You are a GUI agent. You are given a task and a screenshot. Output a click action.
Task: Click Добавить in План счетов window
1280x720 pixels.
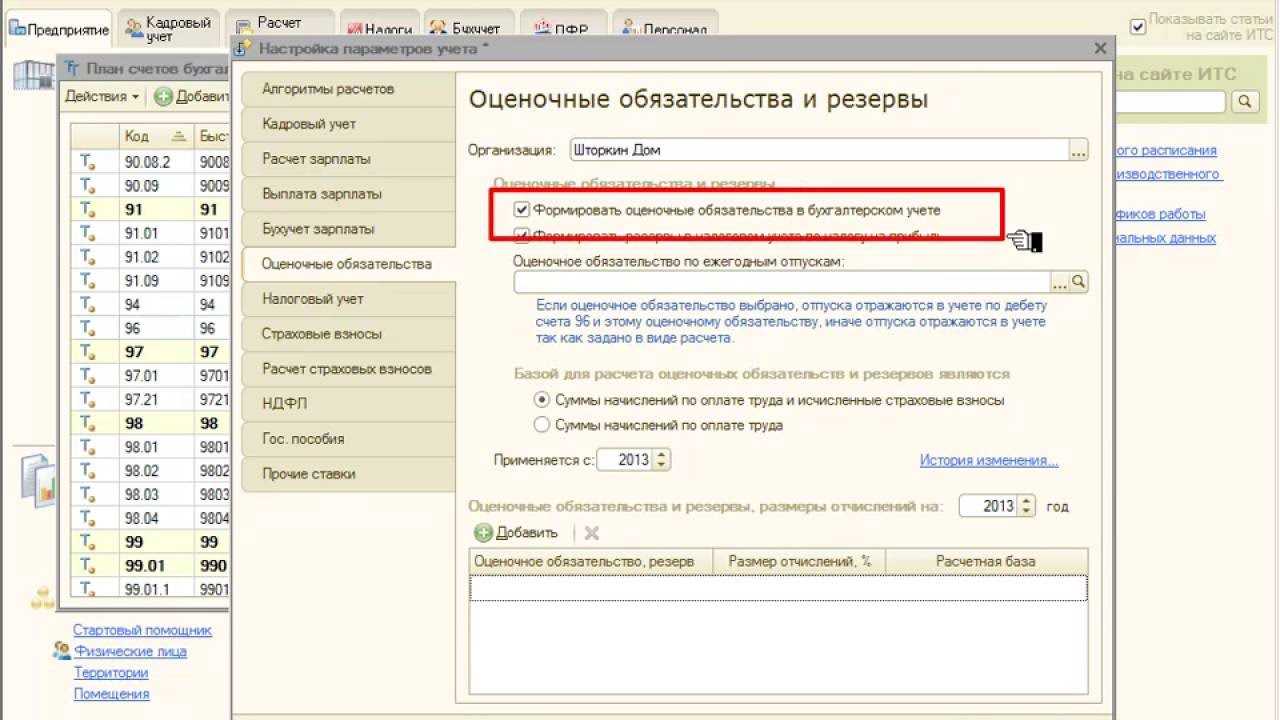190,96
